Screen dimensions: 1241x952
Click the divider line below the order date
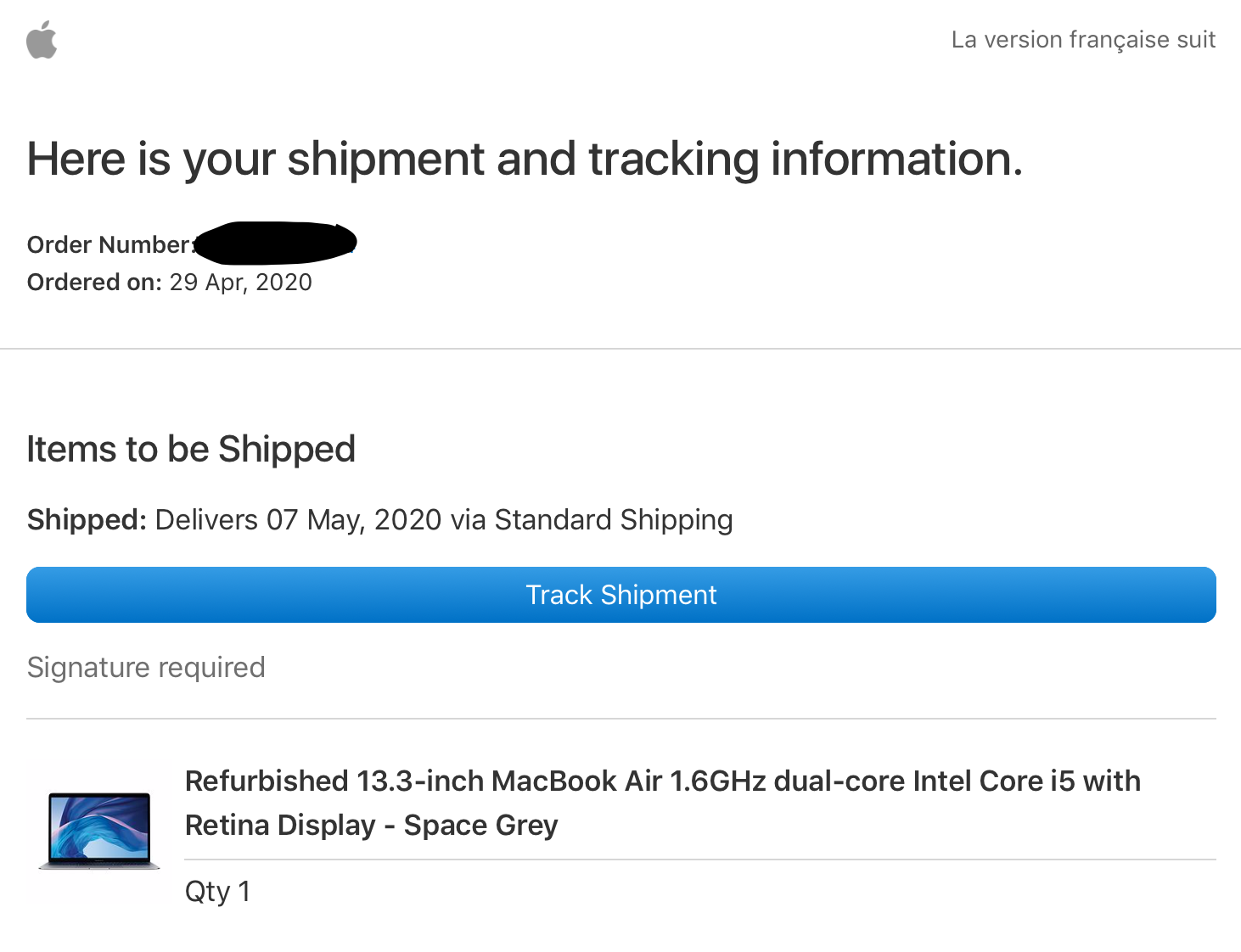coord(620,349)
